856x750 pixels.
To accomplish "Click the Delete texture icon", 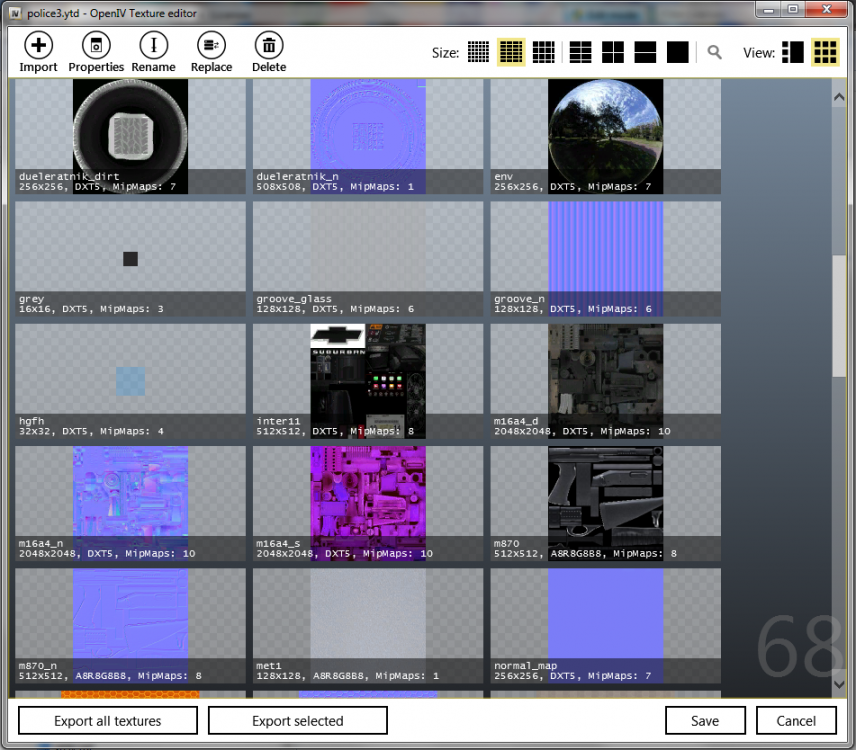I will point(269,45).
